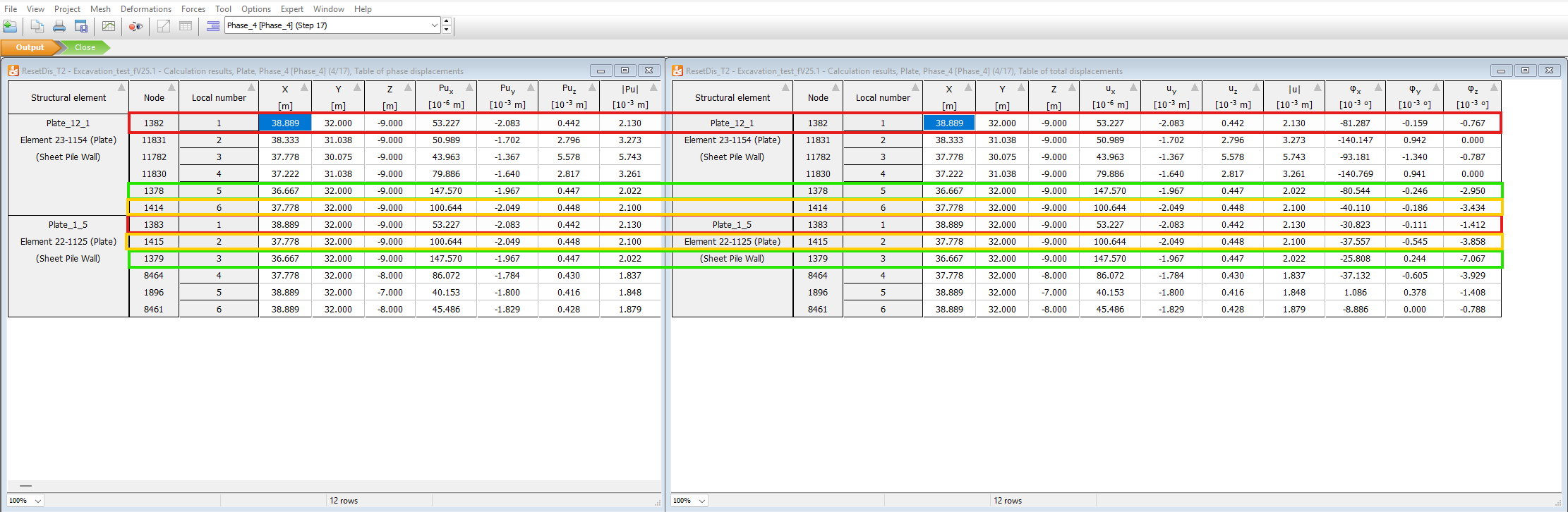1568x512 pixels.
Task: Click the purple lines icon beside the phase dropdown
Action: tap(212, 26)
